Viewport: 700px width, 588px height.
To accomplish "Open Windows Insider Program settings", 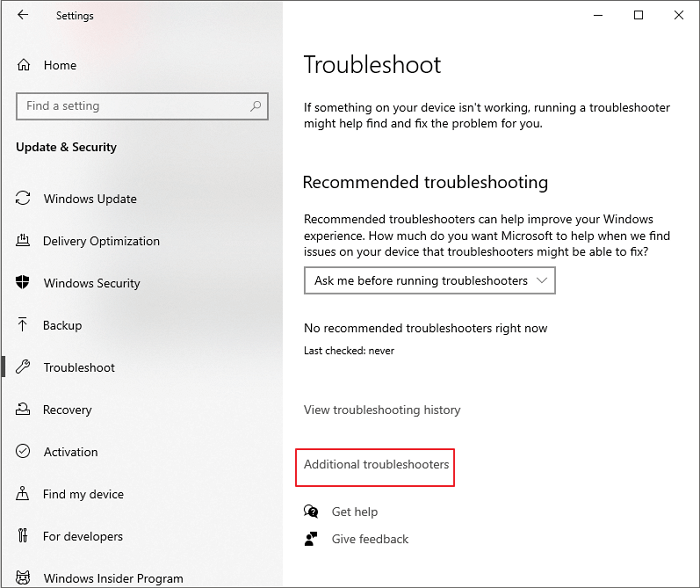I will [x=113, y=578].
